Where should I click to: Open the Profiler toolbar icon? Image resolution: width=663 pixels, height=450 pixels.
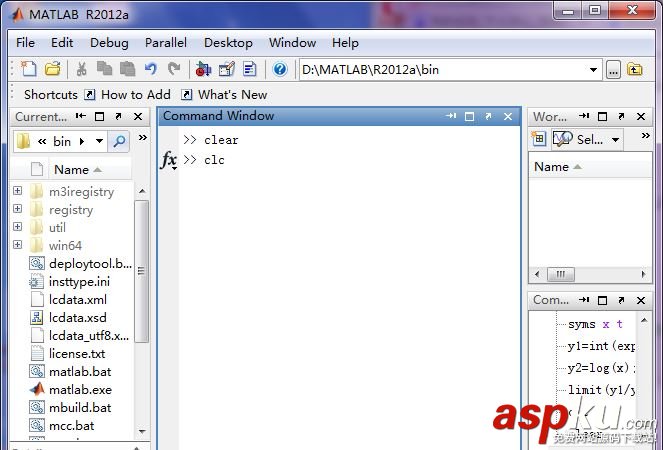(249, 69)
